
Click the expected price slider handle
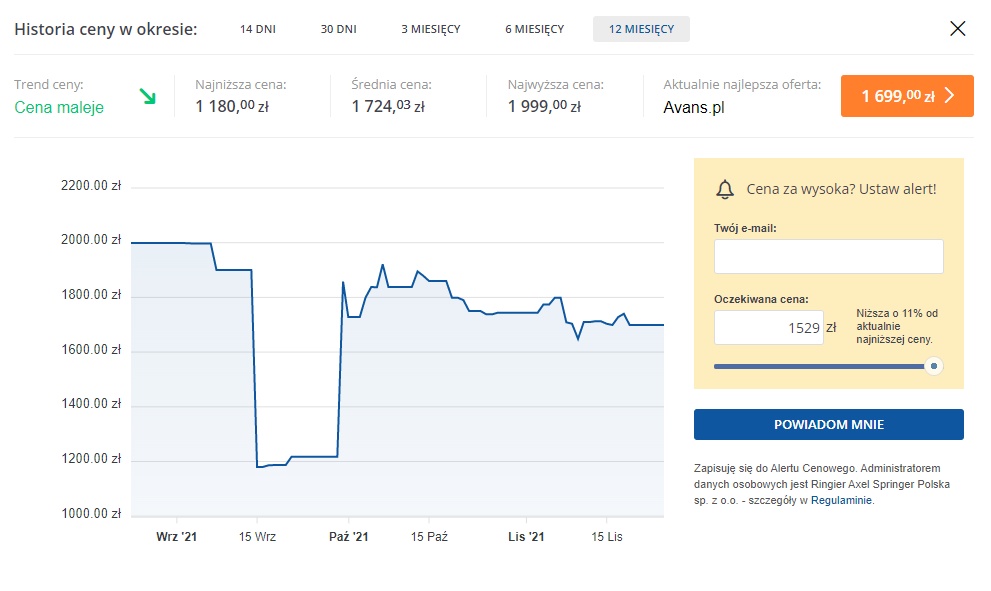(x=934, y=366)
